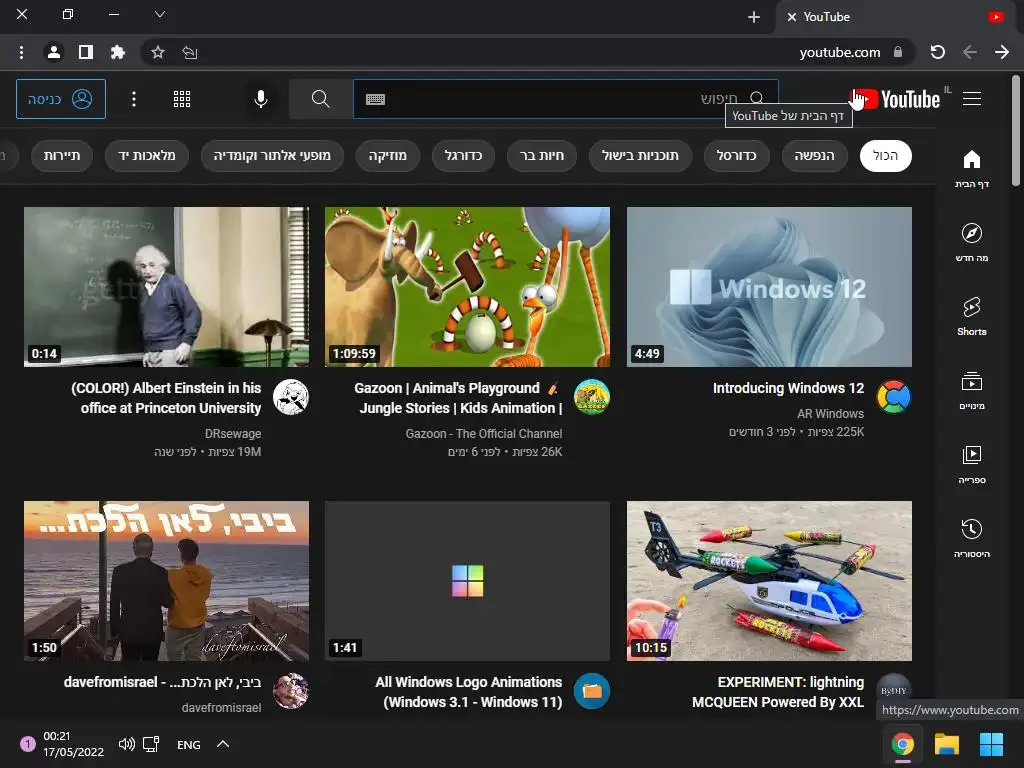Click the DRsewage channel avatar

291,397
